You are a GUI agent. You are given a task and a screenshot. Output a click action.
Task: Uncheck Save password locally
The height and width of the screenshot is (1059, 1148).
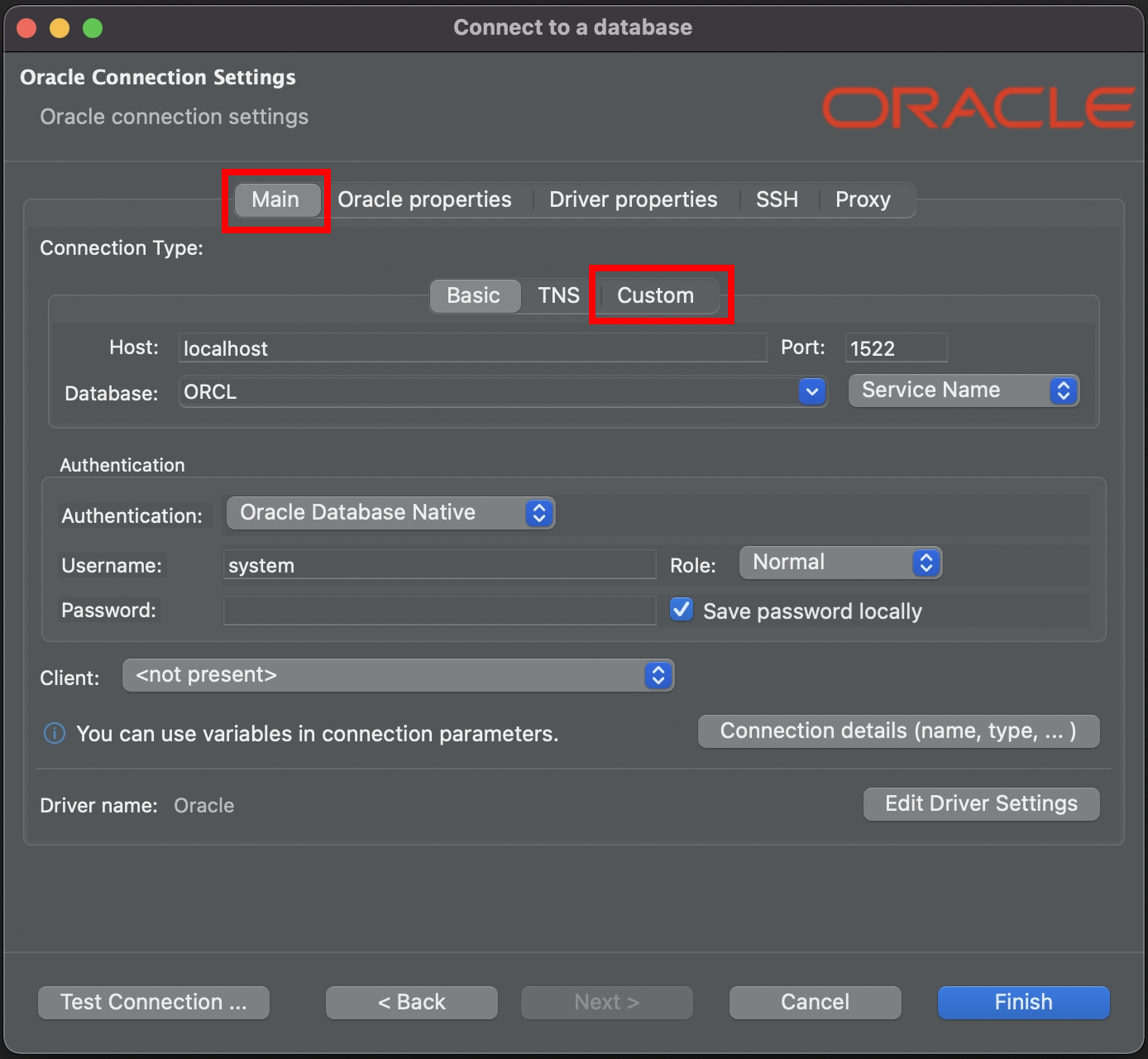(x=682, y=610)
